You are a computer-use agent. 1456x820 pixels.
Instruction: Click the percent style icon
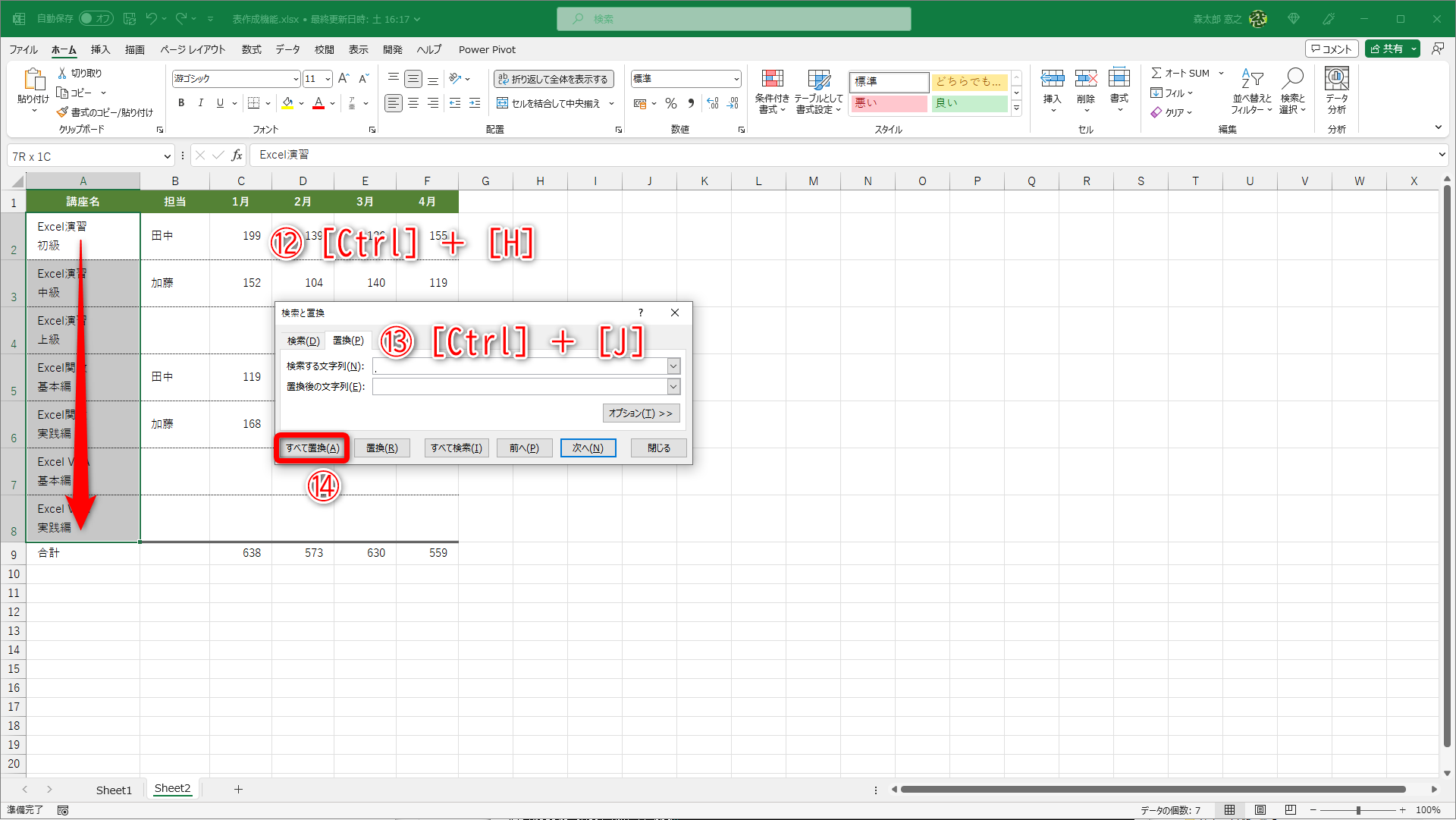(670, 103)
